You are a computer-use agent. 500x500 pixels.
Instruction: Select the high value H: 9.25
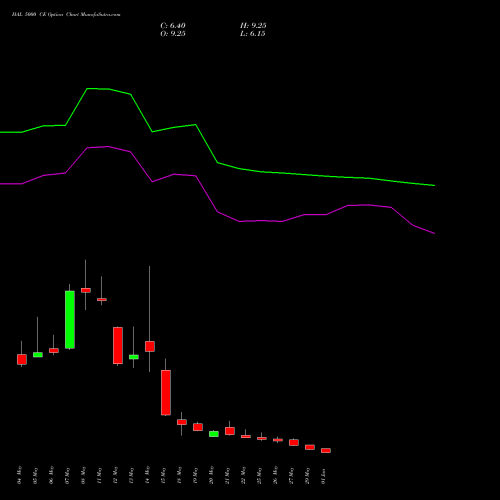coord(253,26)
